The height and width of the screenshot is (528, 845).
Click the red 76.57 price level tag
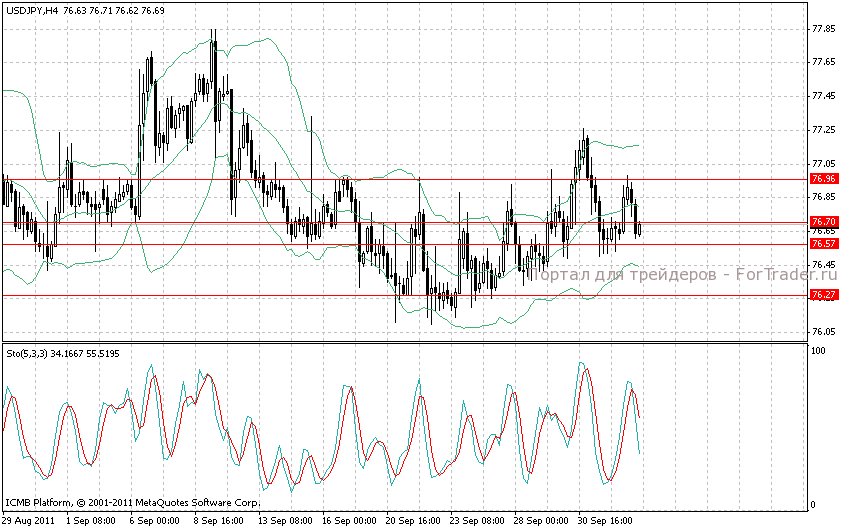pyautogui.click(x=824, y=244)
